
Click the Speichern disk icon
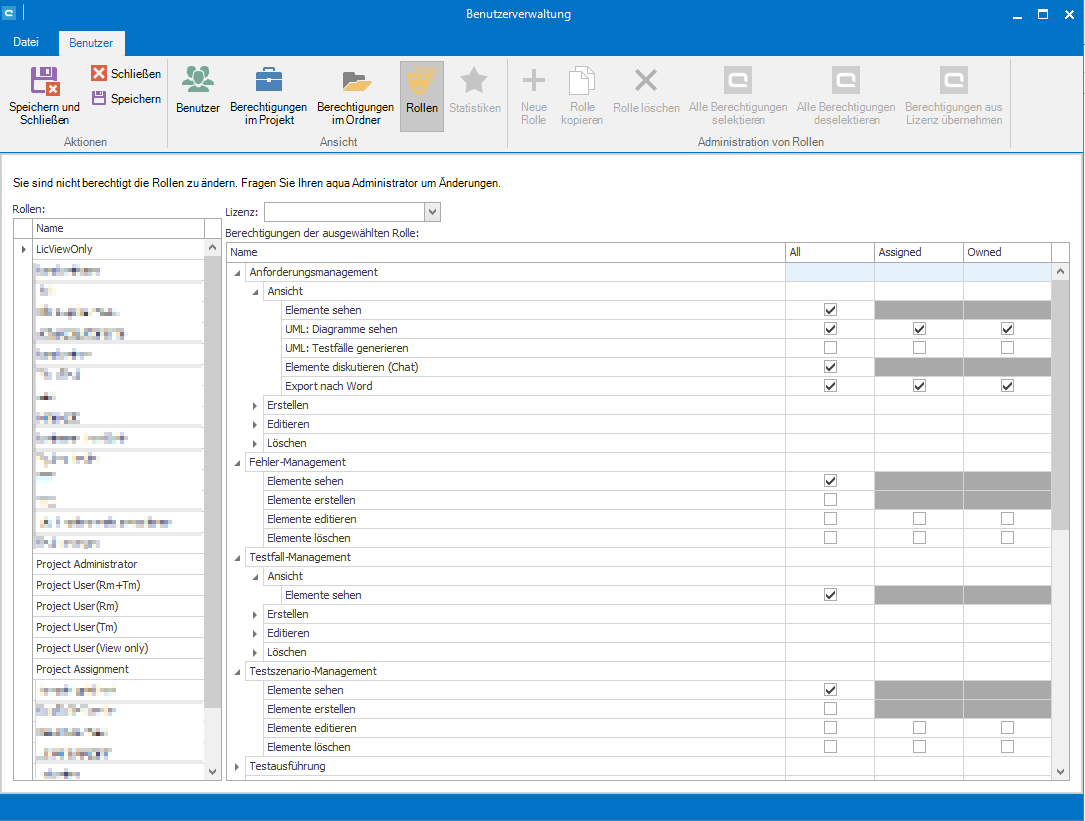[x=100, y=98]
